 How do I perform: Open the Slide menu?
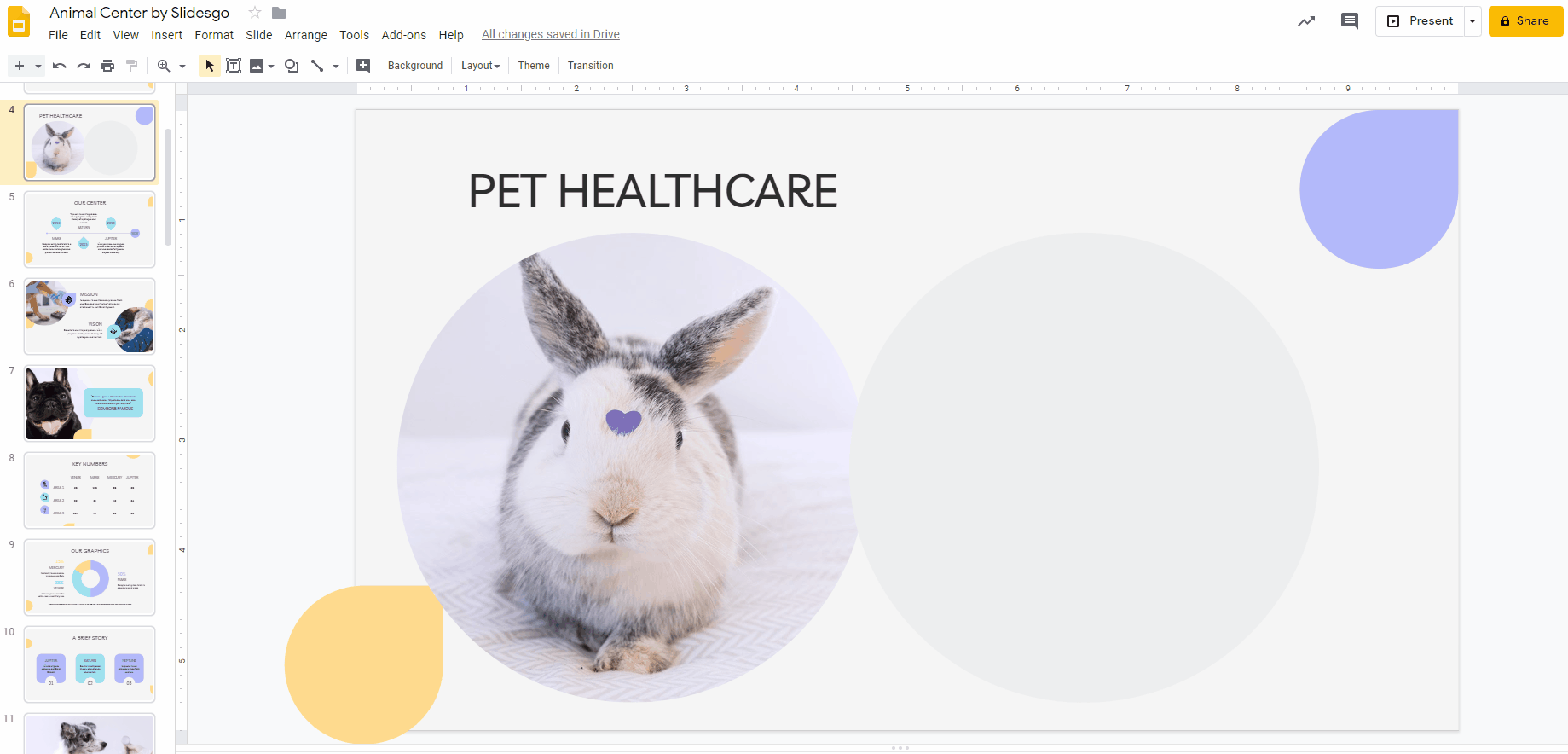[259, 35]
